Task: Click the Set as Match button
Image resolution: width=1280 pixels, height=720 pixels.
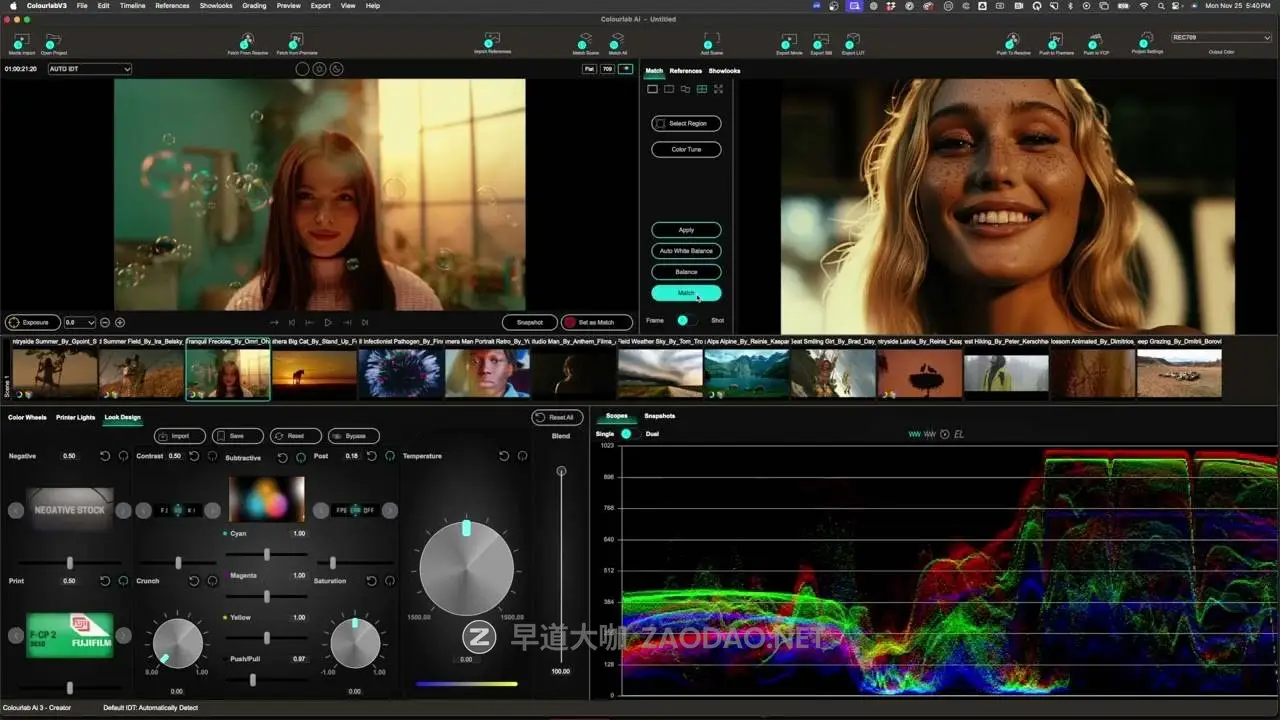Action: (x=597, y=323)
